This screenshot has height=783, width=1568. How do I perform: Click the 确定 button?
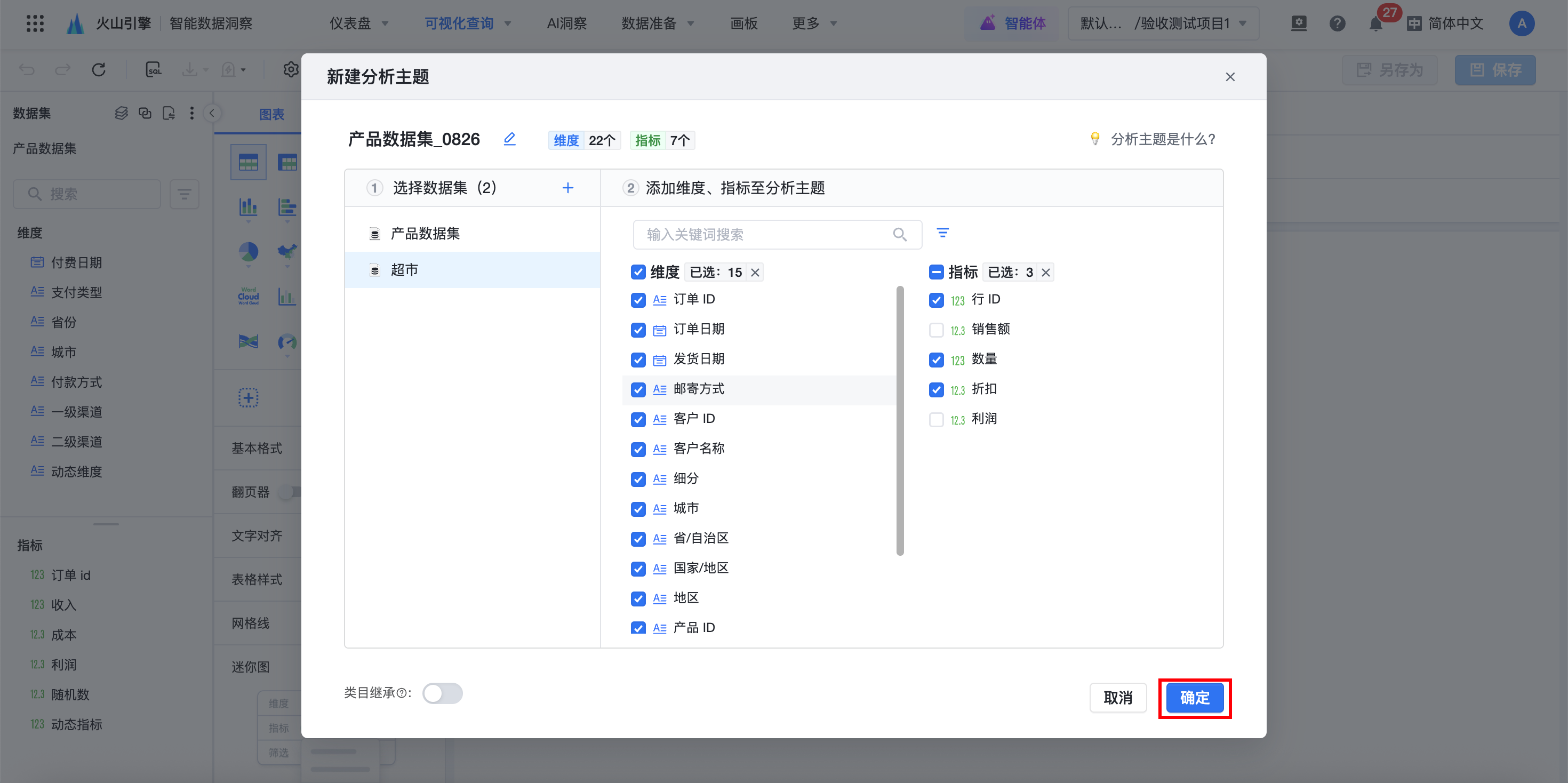tap(1194, 697)
